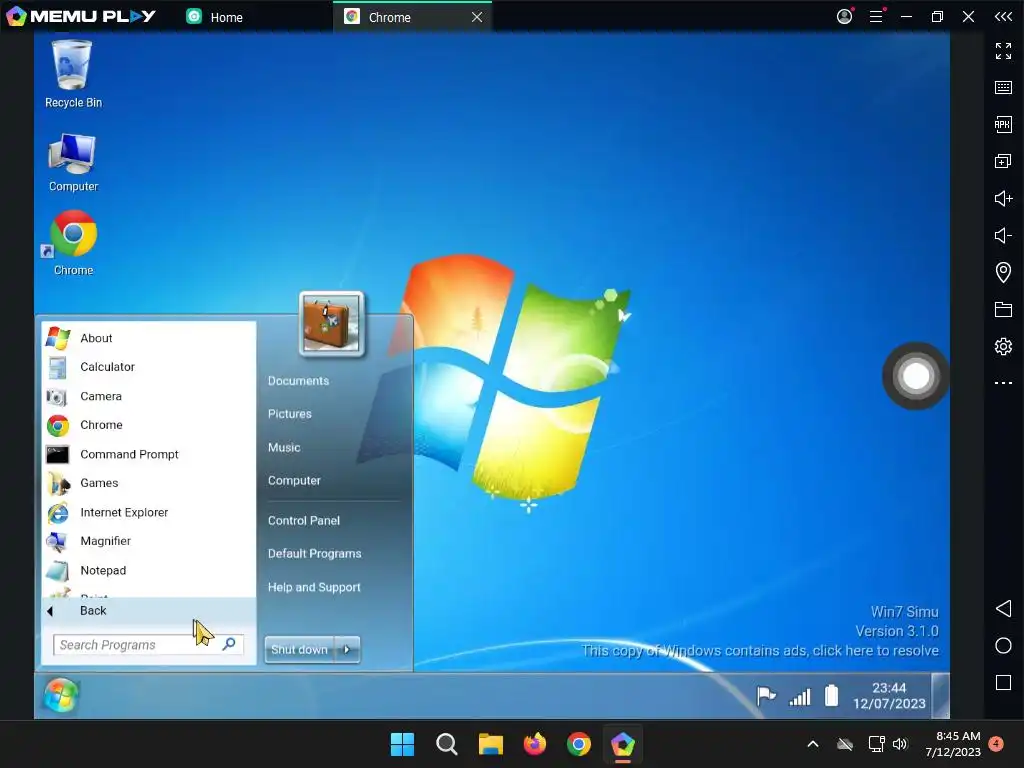
Task: Click the floating round assistive button
Action: 916,376
